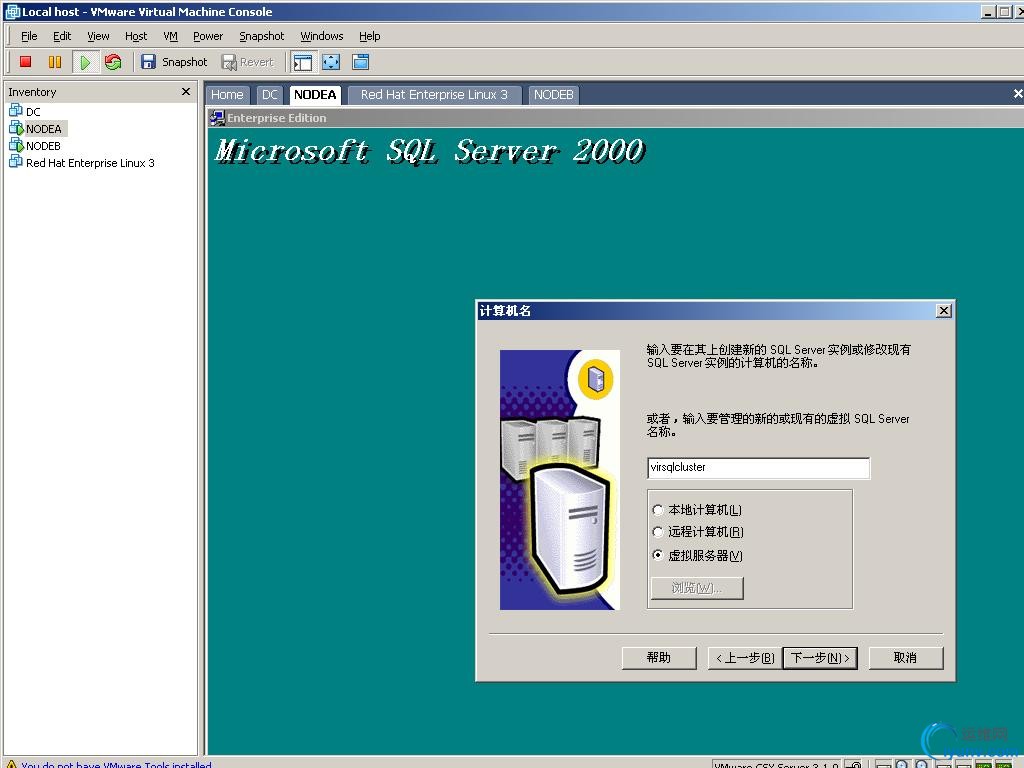Screen dimensions: 1024x768
Task: Select 远程计算机(R) radio button
Action: pyautogui.click(x=658, y=532)
